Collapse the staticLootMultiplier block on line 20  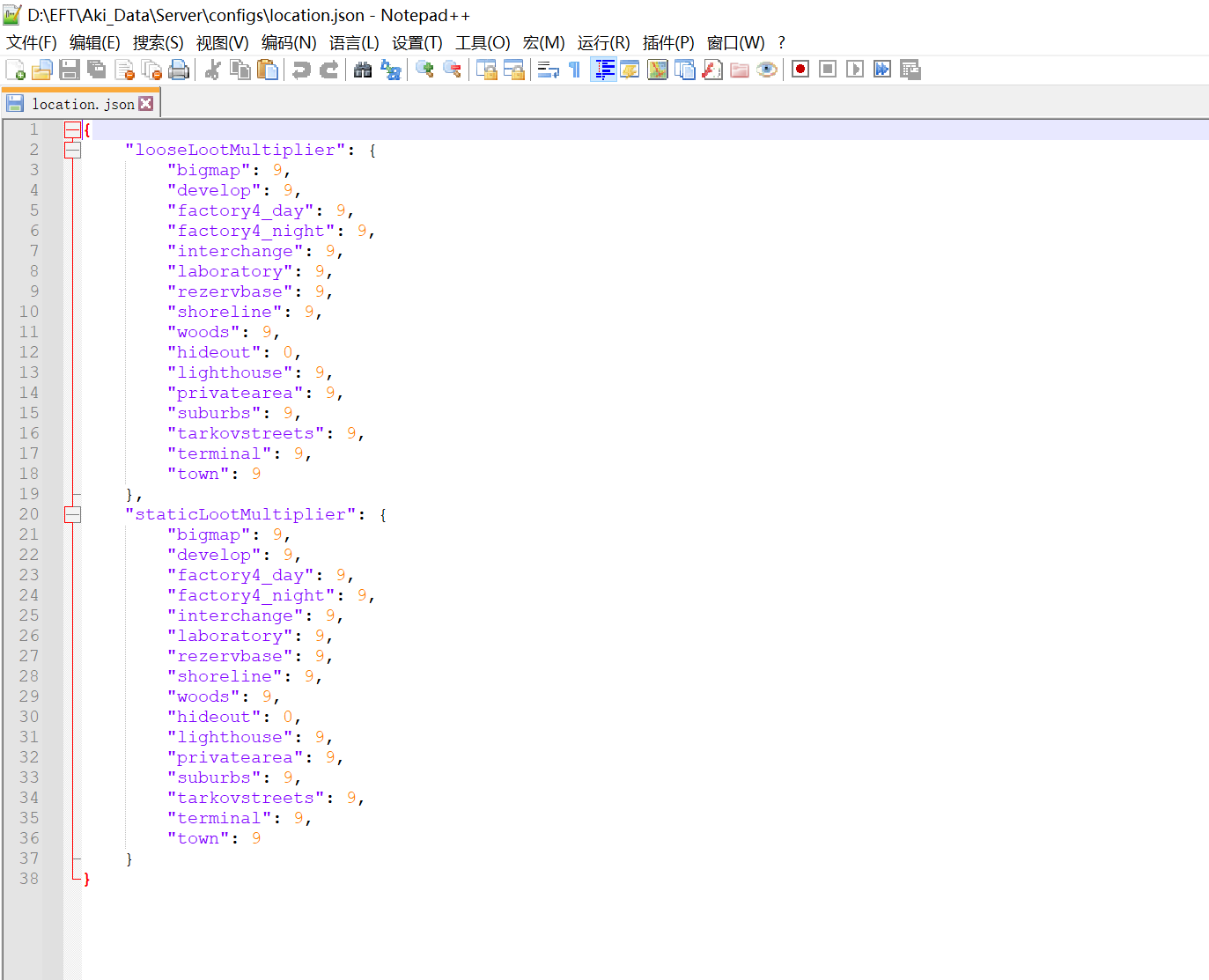pyautogui.click(x=72, y=514)
